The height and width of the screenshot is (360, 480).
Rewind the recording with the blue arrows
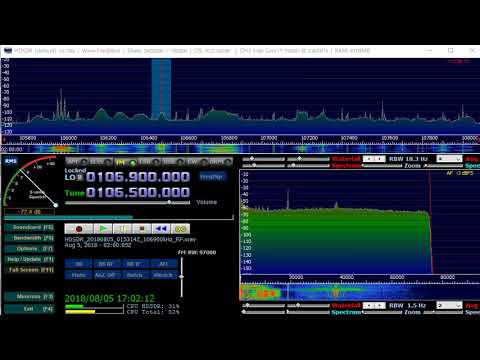tap(161, 229)
